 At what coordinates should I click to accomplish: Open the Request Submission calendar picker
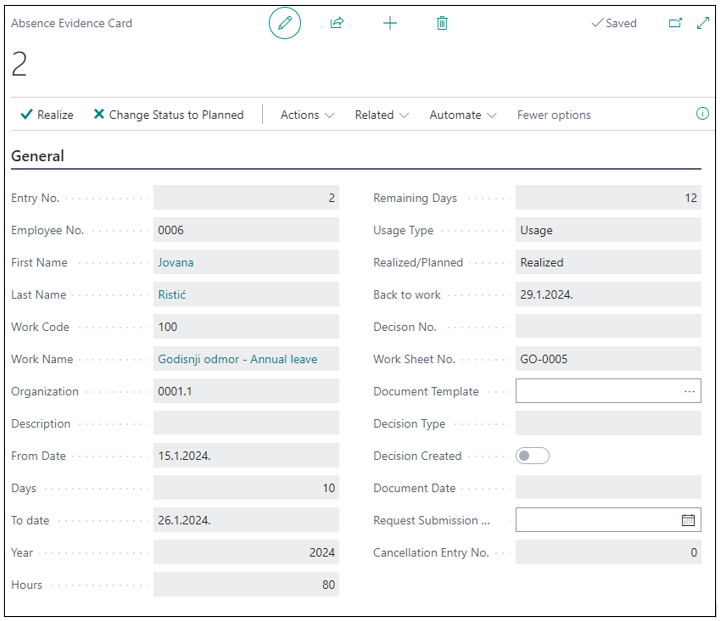[x=688, y=520]
